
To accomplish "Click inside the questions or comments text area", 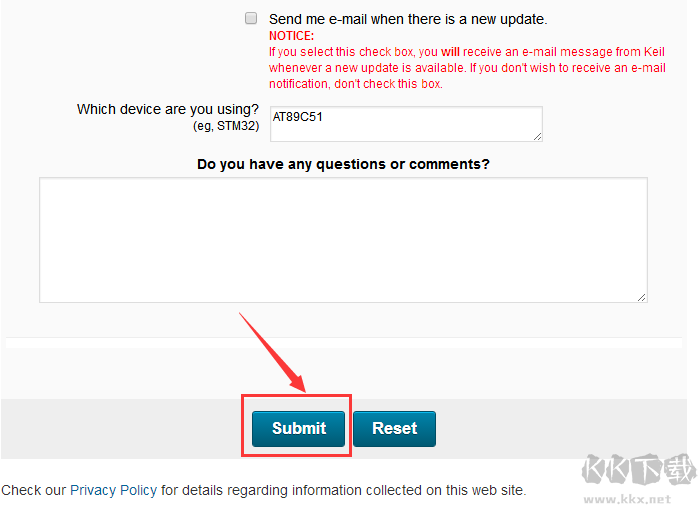I will click(343, 240).
